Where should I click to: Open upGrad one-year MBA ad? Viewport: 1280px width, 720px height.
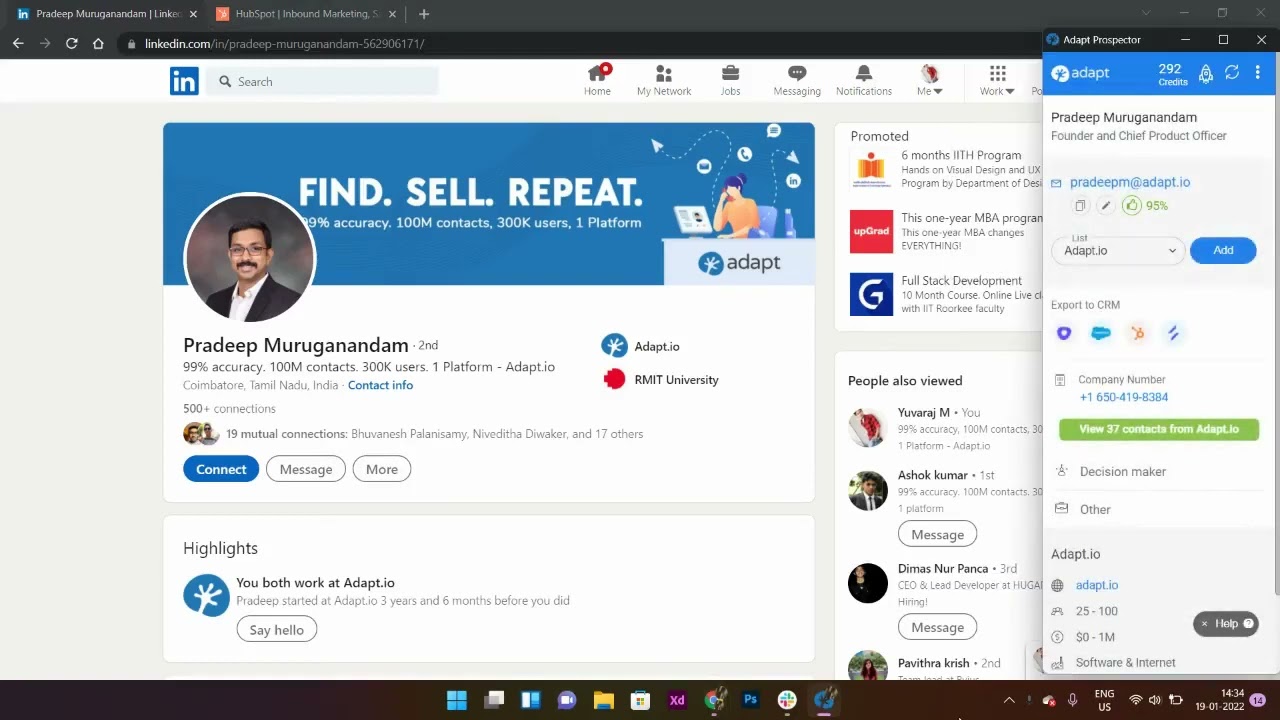point(972,218)
